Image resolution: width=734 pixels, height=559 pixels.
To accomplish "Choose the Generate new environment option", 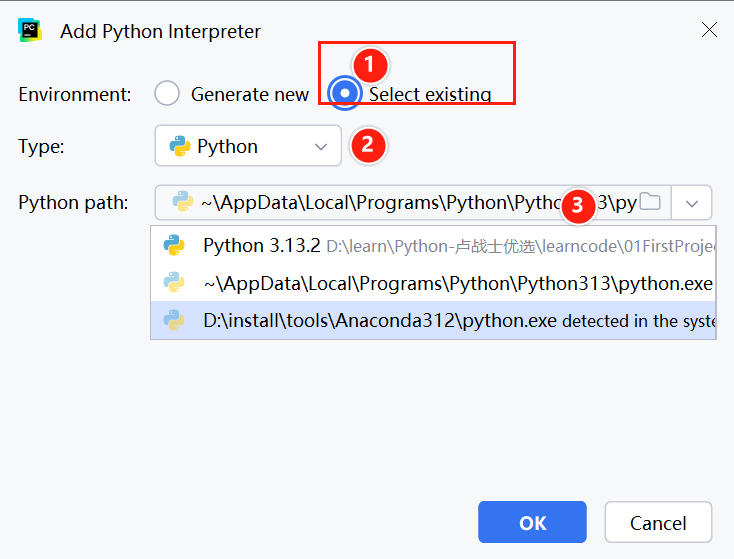I will tap(167, 94).
